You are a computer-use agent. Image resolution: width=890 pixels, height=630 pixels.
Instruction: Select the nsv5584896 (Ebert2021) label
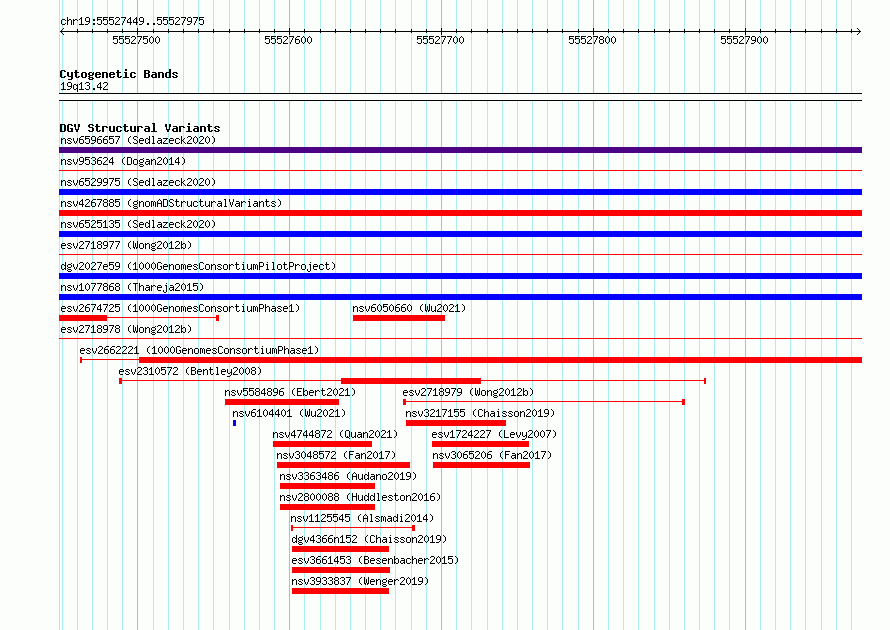(290, 392)
